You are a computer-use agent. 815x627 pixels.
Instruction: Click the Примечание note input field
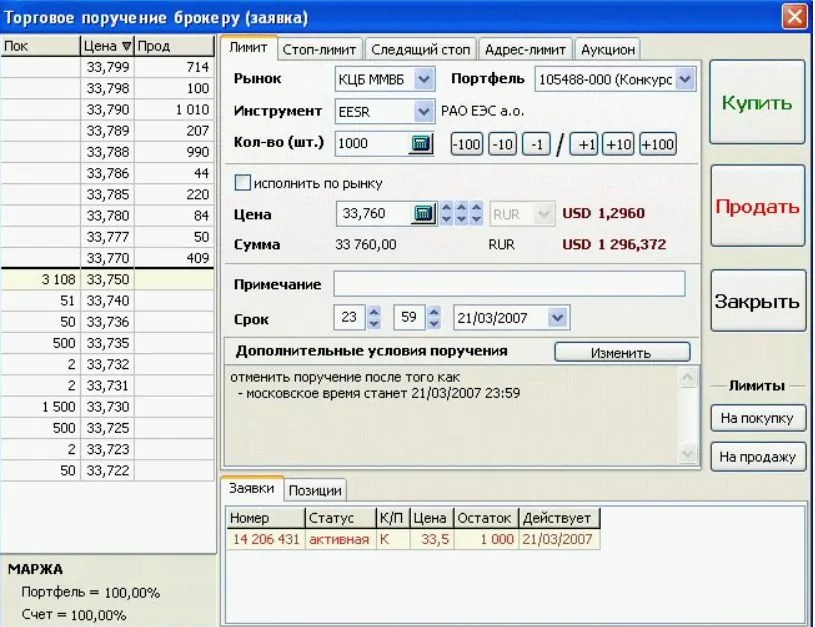(509, 284)
